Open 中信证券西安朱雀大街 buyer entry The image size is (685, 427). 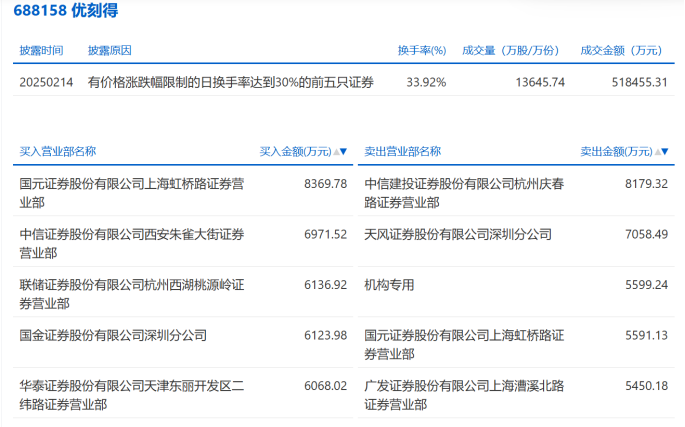point(131,242)
